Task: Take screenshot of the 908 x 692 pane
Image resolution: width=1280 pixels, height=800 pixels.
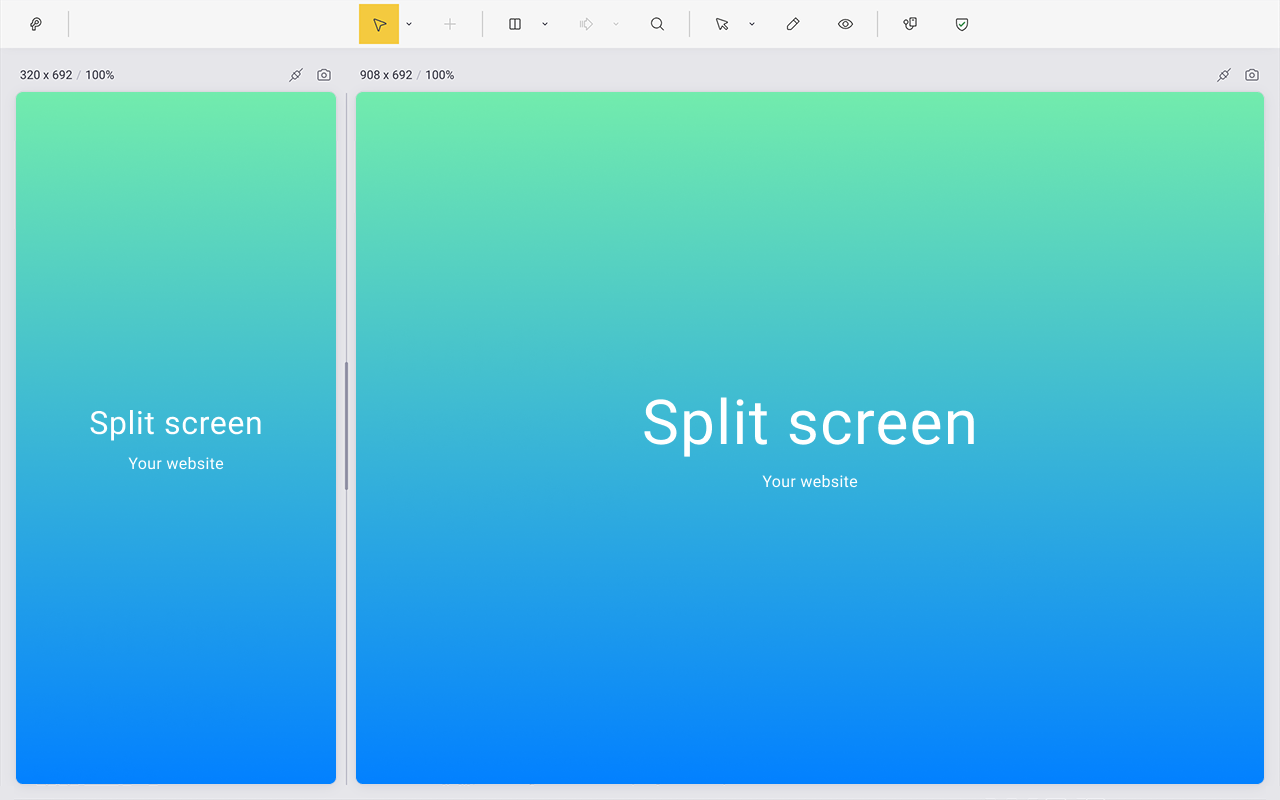Action: click(1252, 75)
